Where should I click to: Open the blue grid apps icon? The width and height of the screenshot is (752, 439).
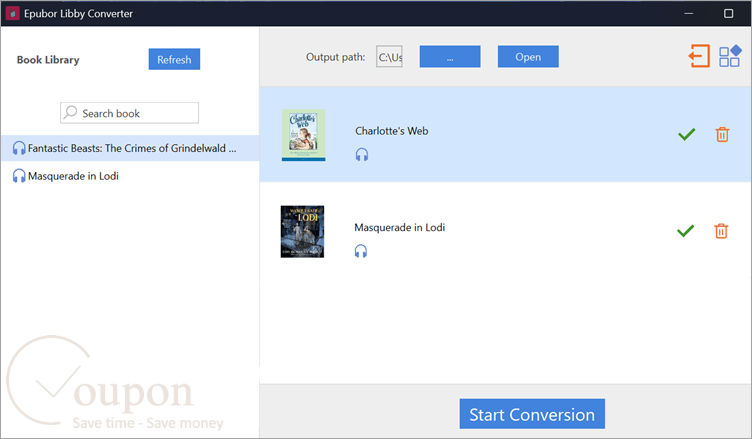pos(730,56)
